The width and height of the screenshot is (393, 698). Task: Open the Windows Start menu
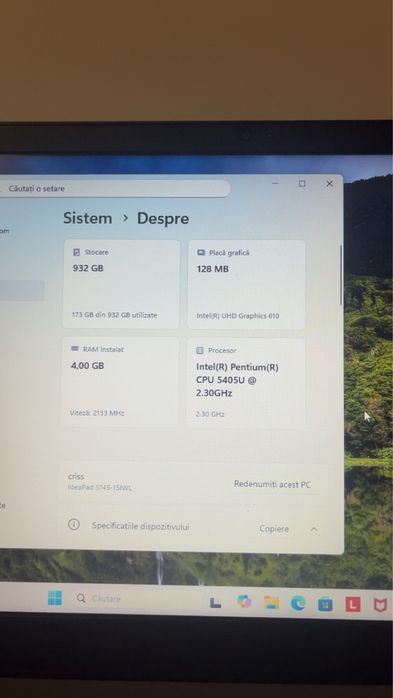pos(55,598)
